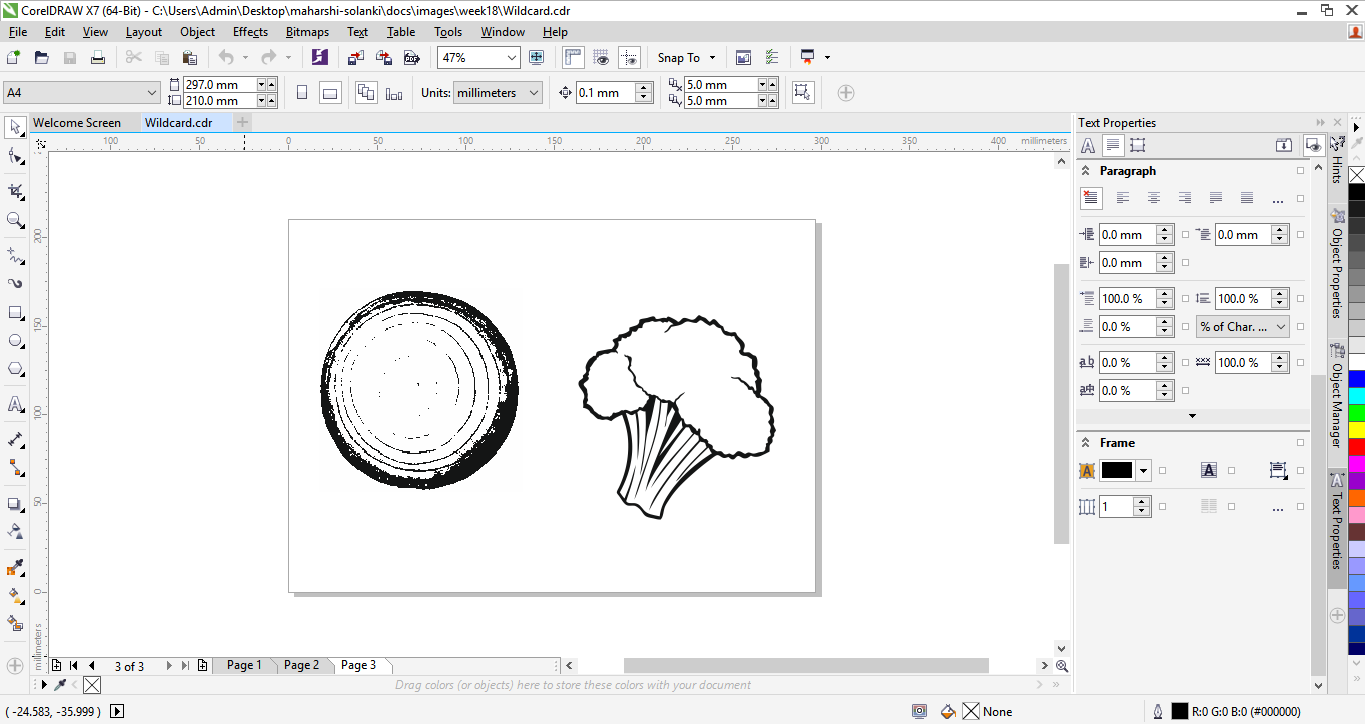Pick the red swatch in the color palette
The image size is (1365, 724).
(1356, 447)
